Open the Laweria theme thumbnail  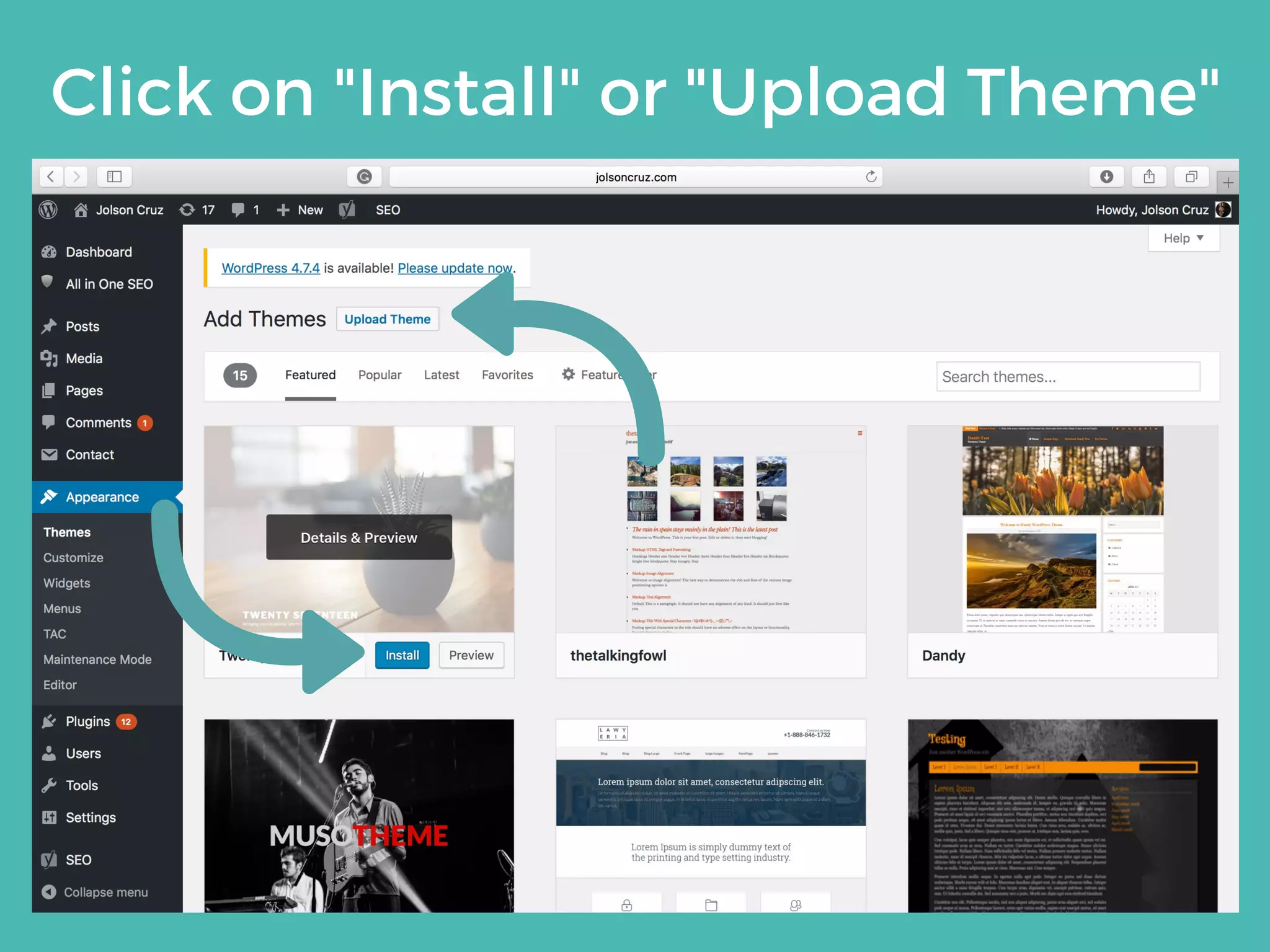(x=711, y=816)
